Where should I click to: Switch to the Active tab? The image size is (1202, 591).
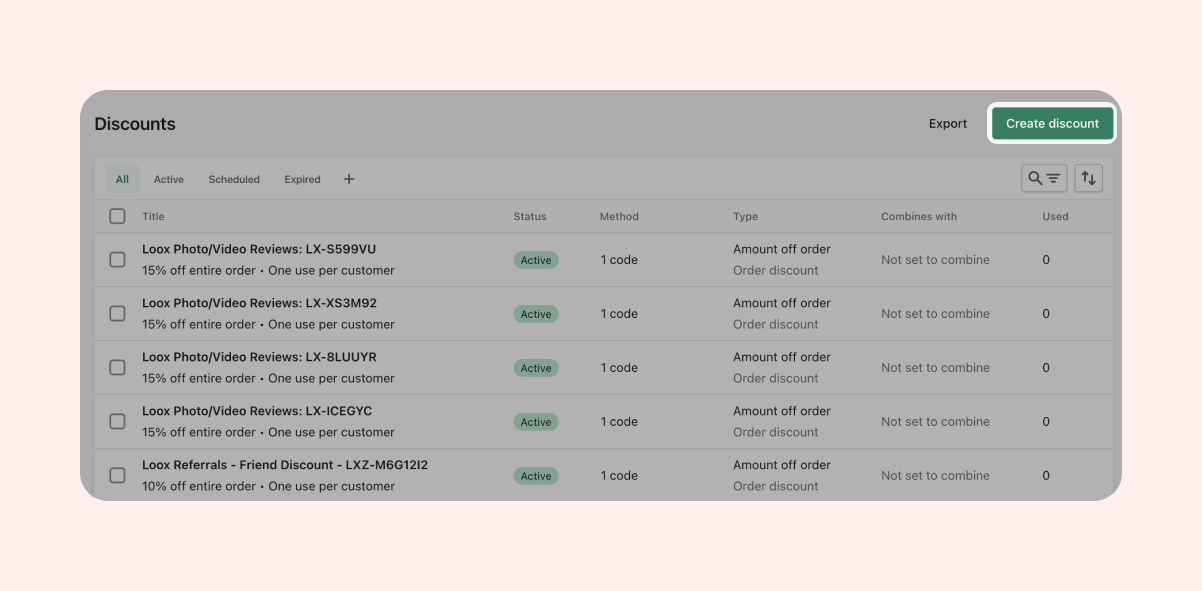click(169, 179)
